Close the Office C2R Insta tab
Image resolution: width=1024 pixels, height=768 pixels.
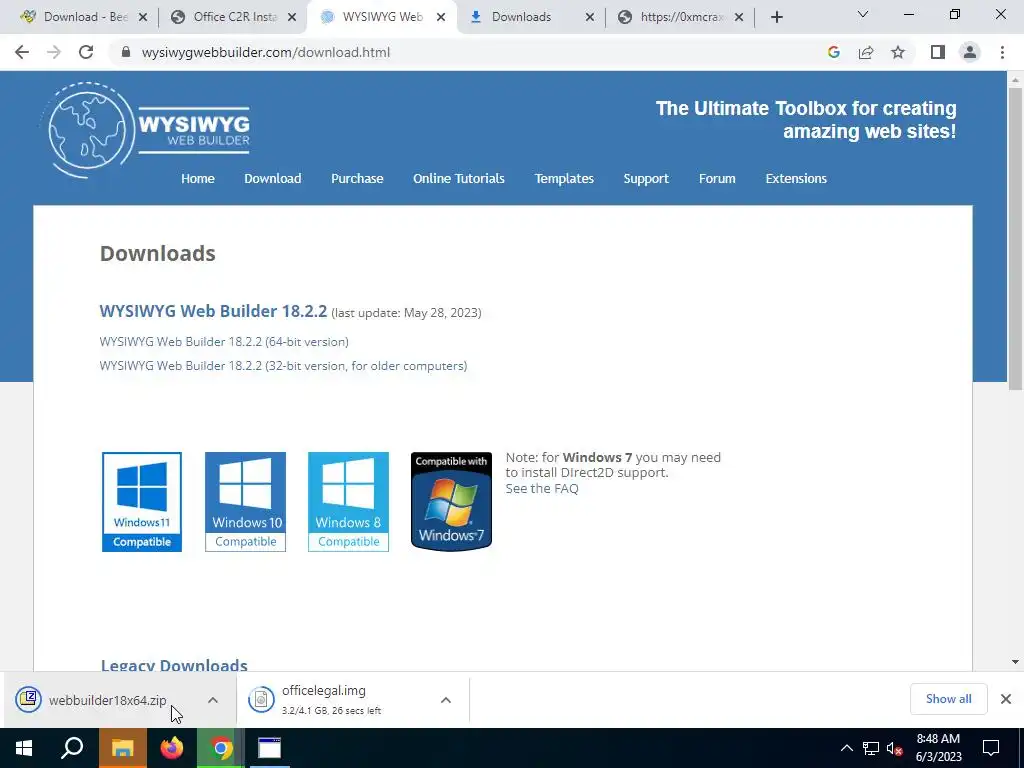pyautogui.click(x=293, y=17)
